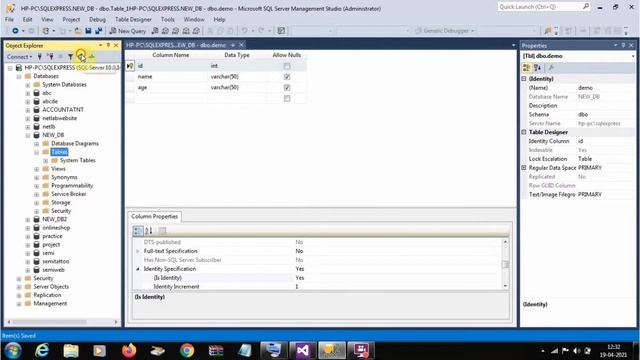Collapse the (Identity) section in Properties

tap(524, 79)
